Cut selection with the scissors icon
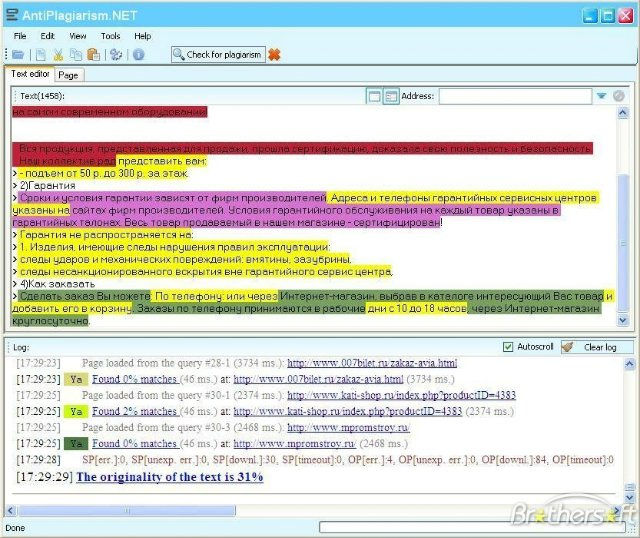 58,54
